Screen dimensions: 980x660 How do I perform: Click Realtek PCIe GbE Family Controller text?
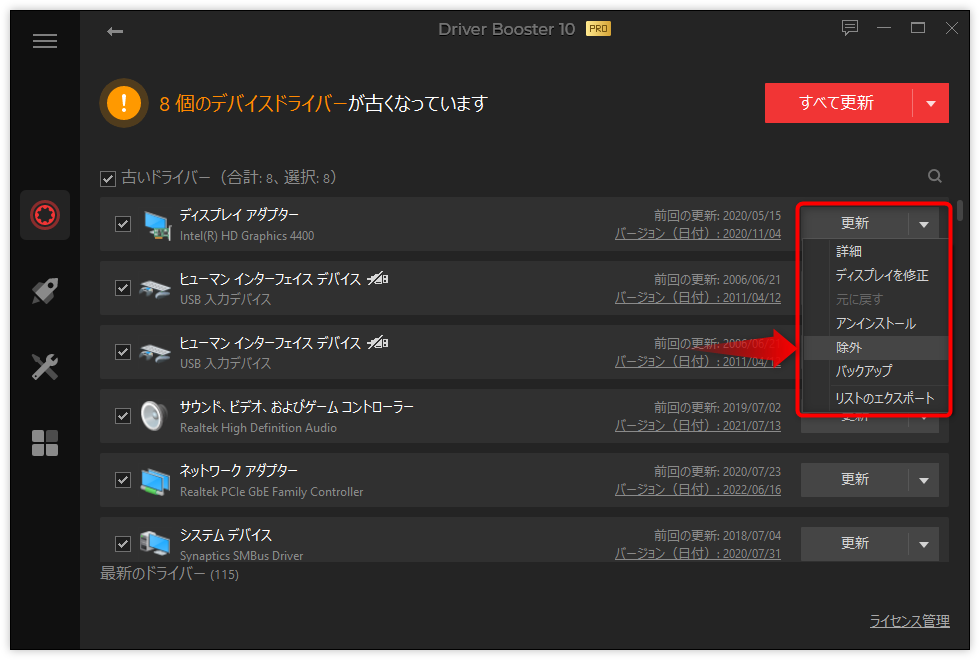pos(271,492)
